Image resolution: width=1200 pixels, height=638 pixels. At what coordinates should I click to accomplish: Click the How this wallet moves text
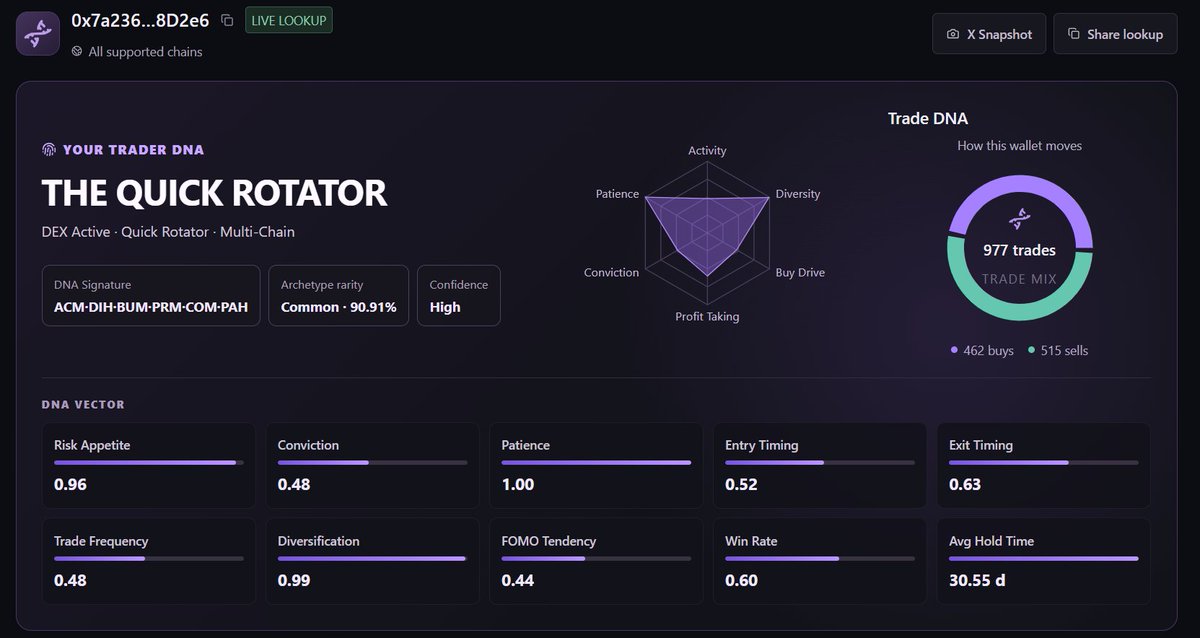pyautogui.click(x=1019, y=146)
